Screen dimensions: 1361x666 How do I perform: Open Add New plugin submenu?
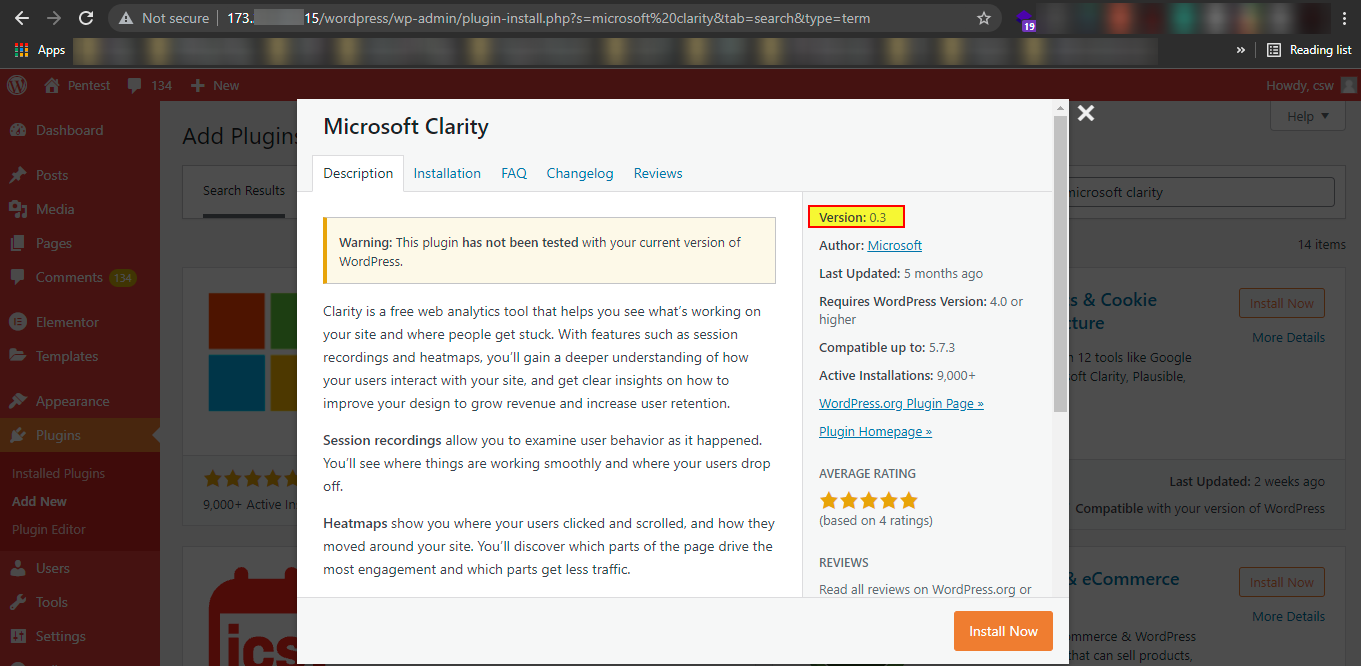click(39, 501)
